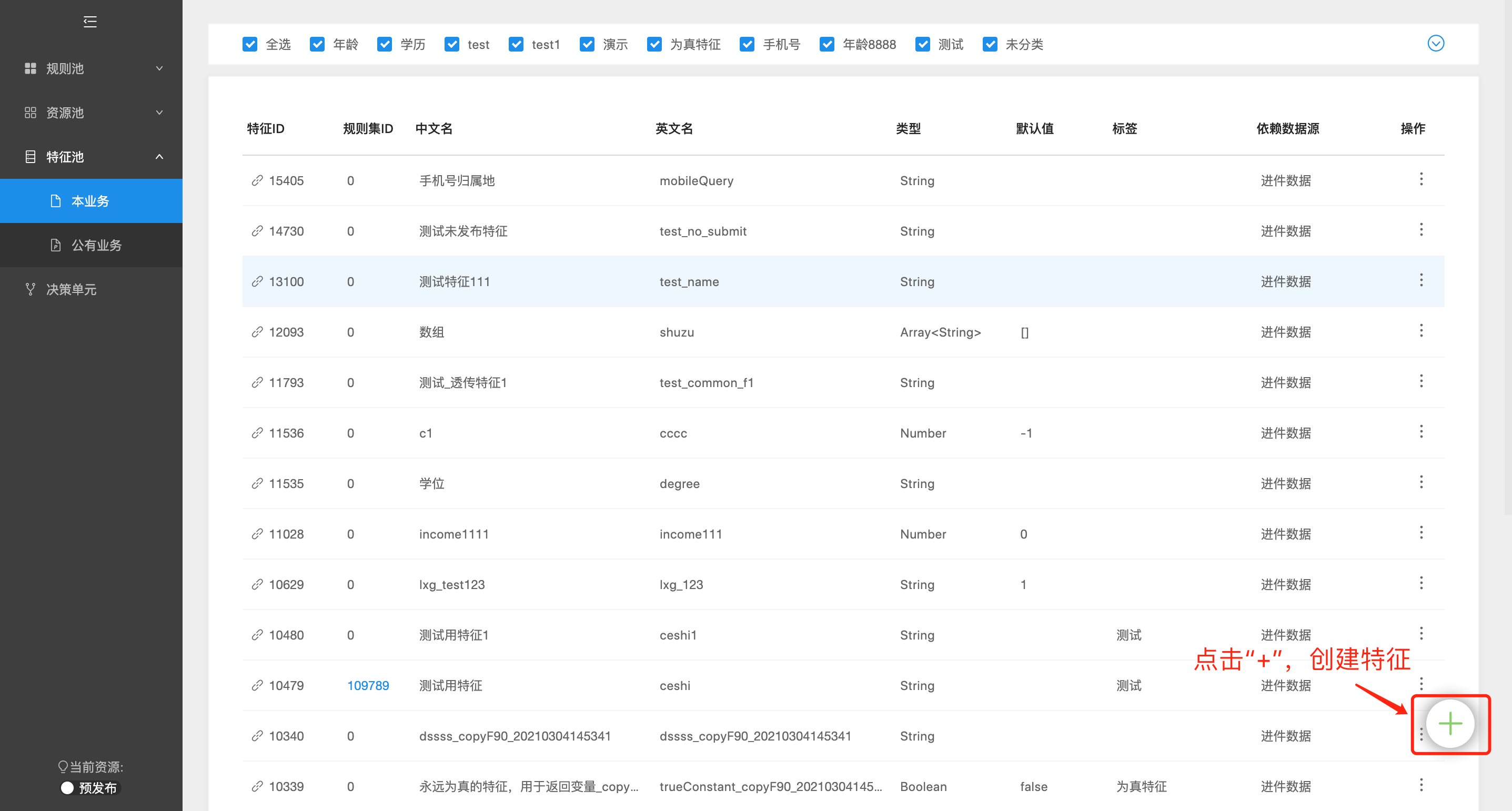
Task: Uncheck the 年龄8888 filter checkbox
Action: click(x=828, y=44)
